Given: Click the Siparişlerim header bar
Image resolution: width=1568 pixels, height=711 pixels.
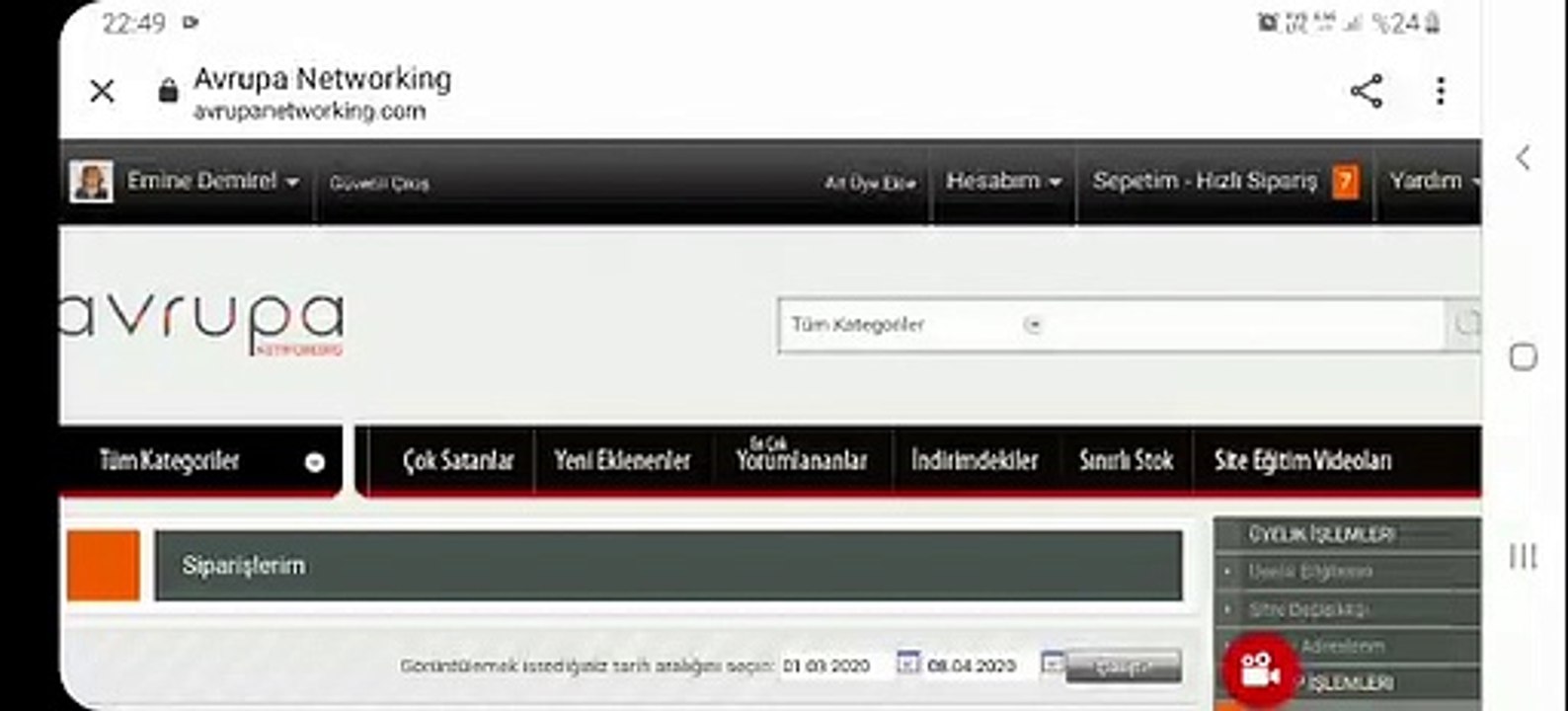Looking at the screenshot, I should click(668, 566).
